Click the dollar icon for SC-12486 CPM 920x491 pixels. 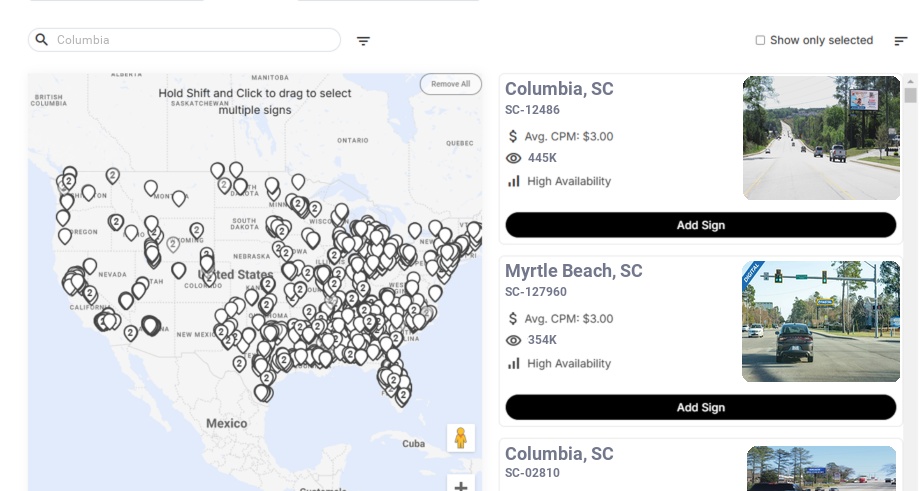(x=513, y=136)
